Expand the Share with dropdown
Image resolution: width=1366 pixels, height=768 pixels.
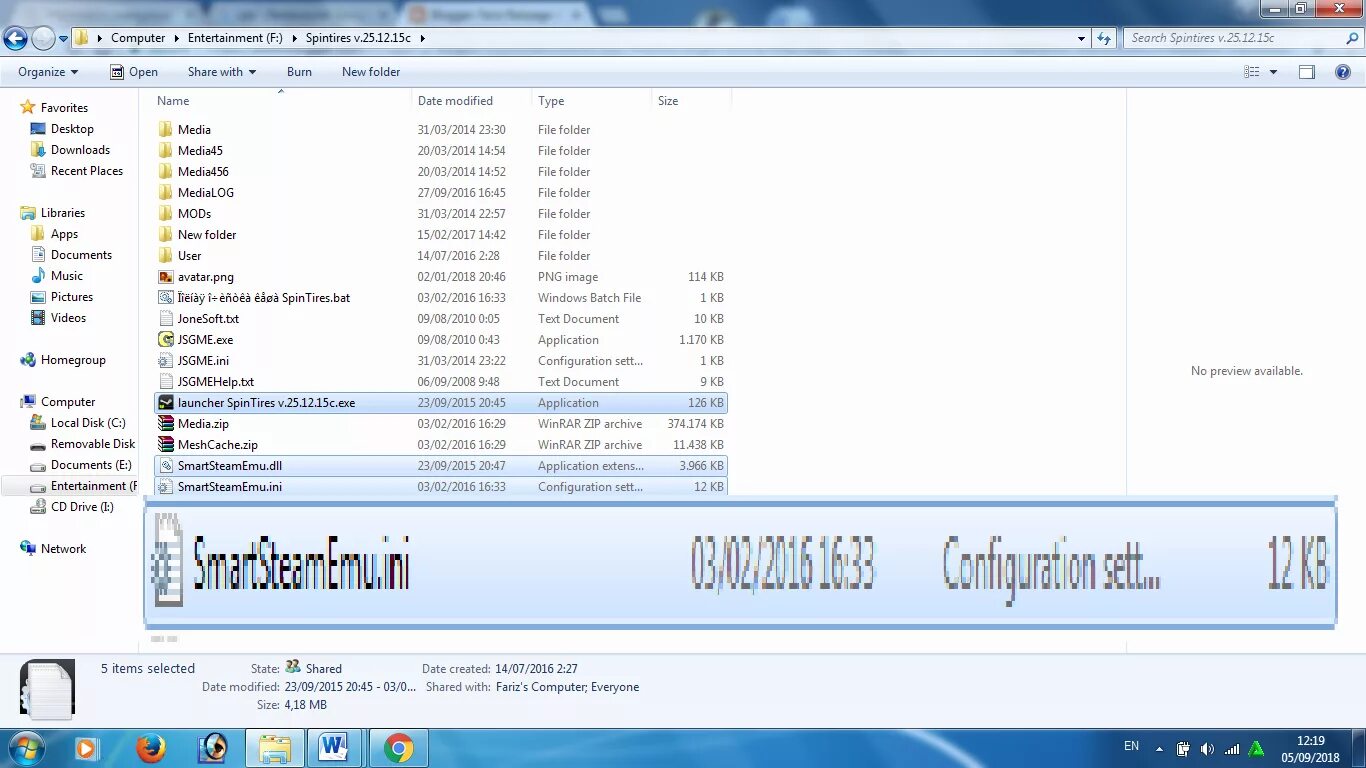(x=221, y=71)
